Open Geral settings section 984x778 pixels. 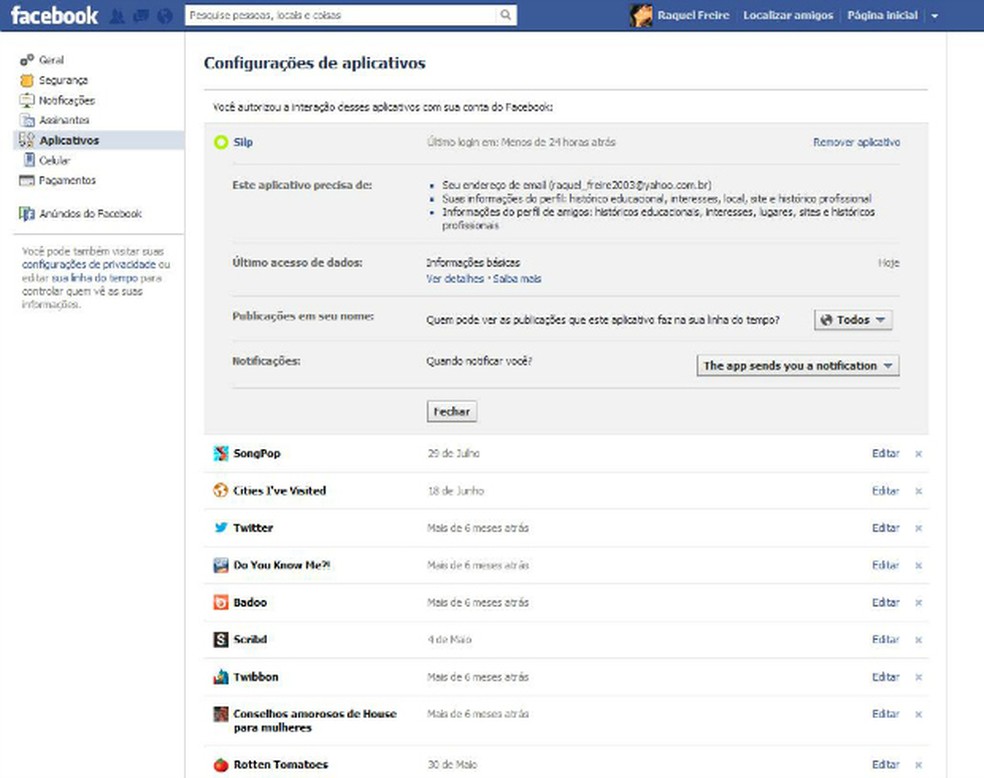coord(51,60)
